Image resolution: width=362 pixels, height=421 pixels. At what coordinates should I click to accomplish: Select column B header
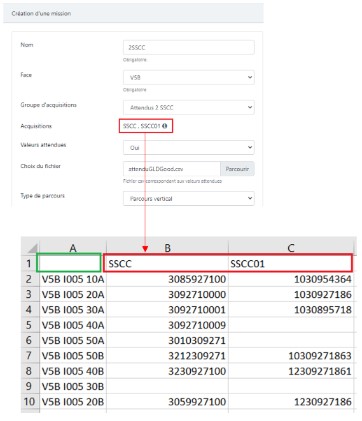(x=167, y=248)
